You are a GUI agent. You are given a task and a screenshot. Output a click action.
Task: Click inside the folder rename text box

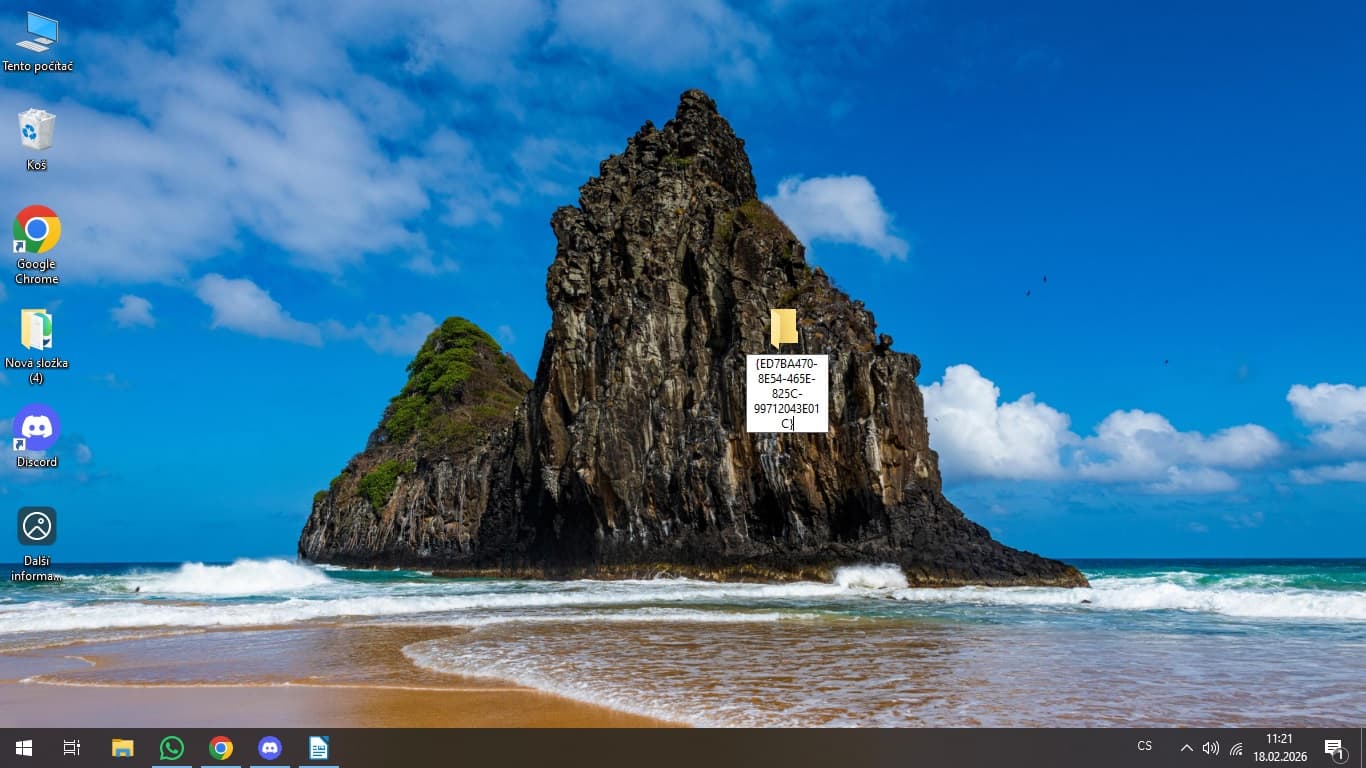787,393
